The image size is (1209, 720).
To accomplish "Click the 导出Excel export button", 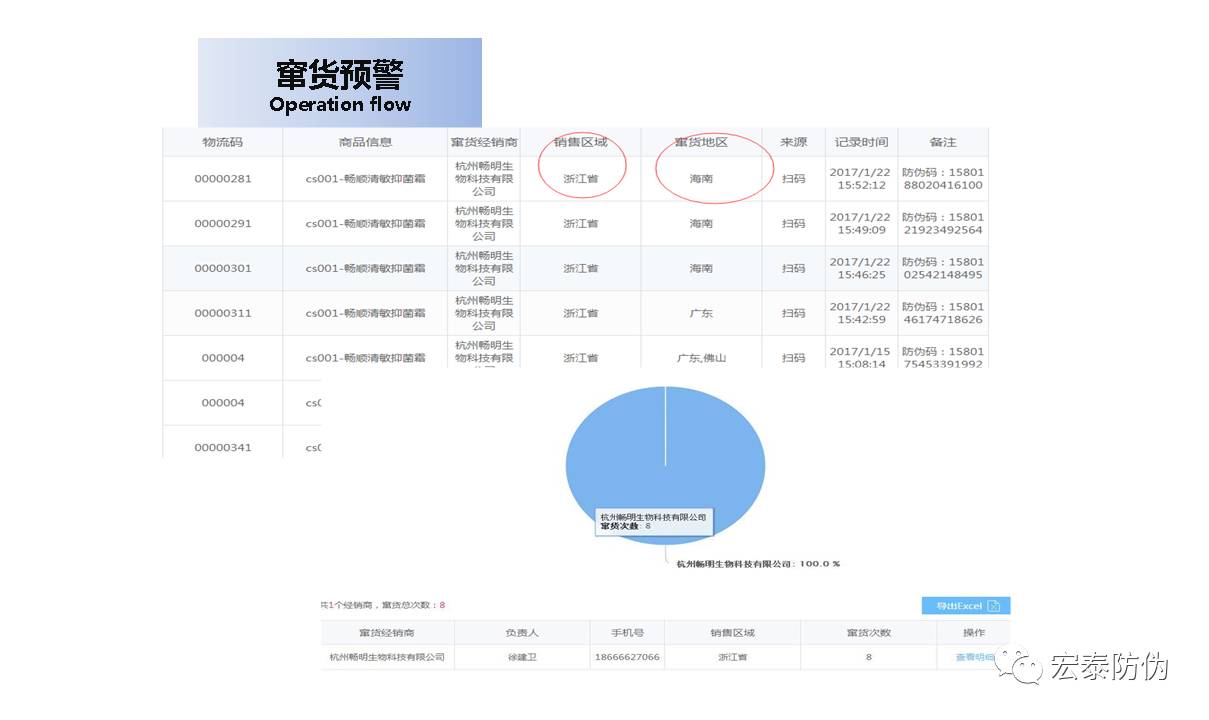I will pos(960,605).
